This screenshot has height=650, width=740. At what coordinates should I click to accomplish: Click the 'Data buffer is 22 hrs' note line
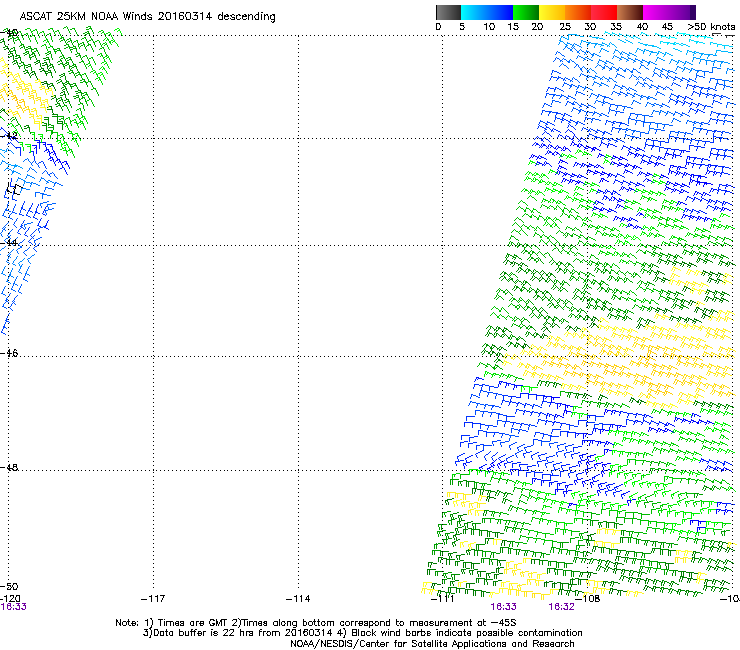tap(362, 633)
